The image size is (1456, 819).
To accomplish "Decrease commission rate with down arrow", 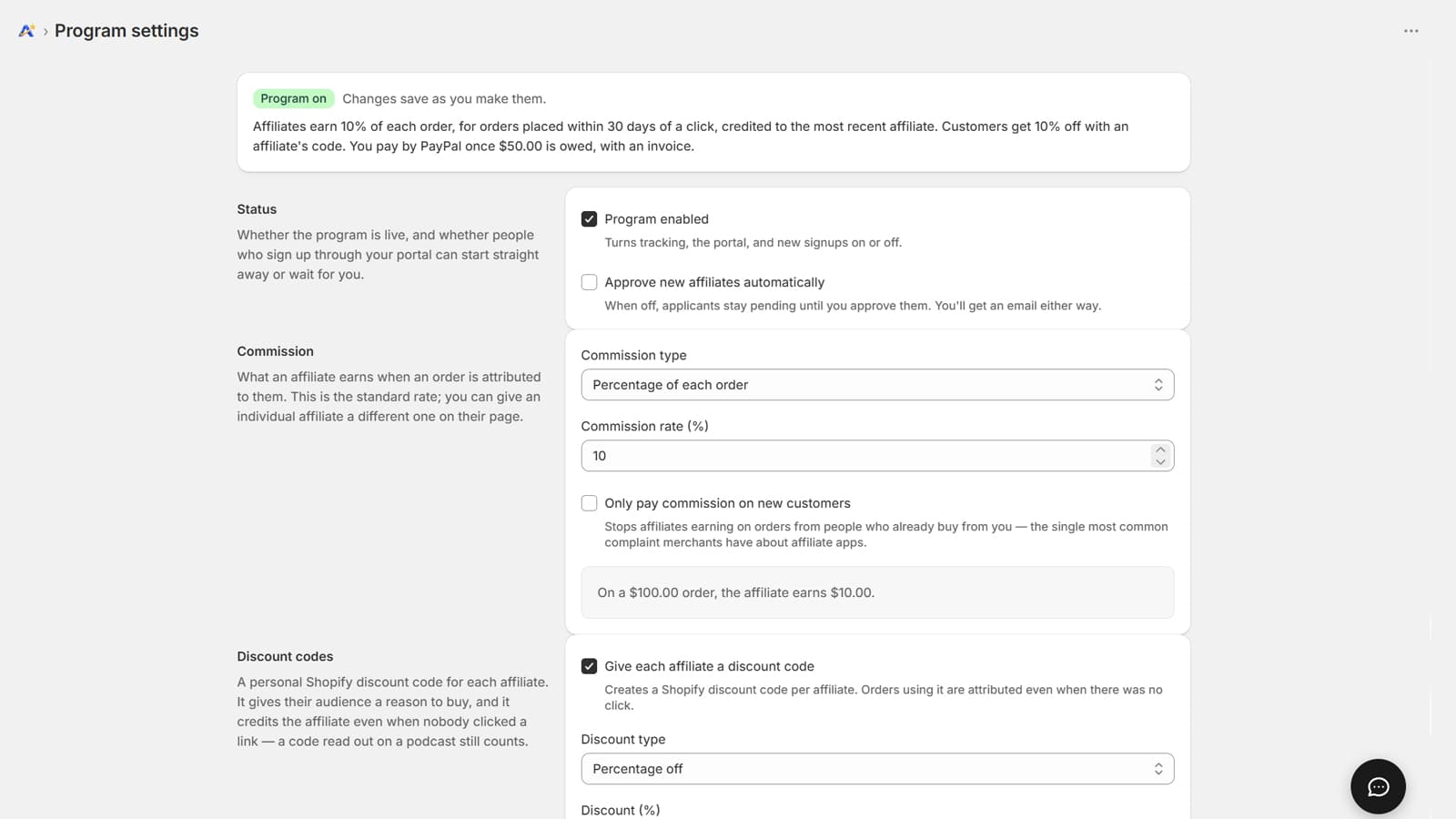I will coord(1159,461).
